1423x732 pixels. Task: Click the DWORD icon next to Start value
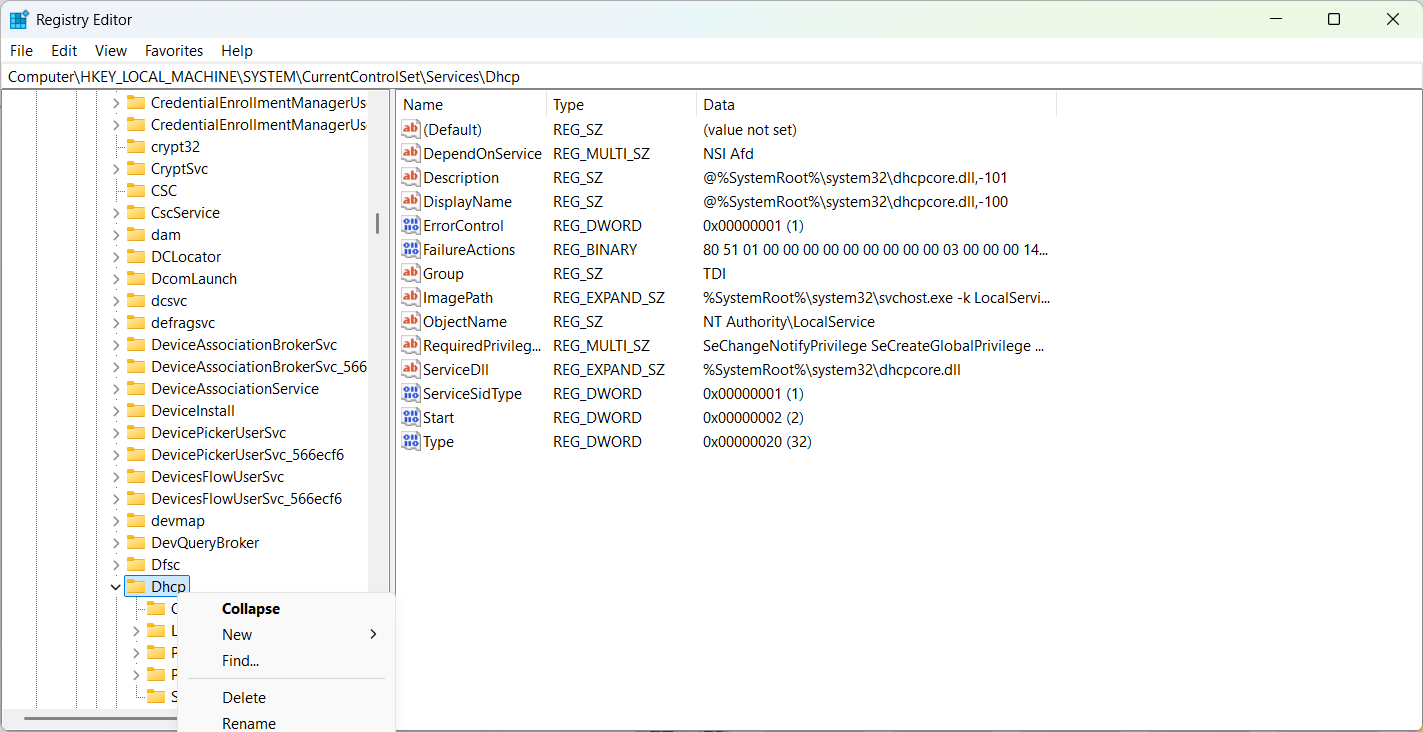(x=410, y=418)
